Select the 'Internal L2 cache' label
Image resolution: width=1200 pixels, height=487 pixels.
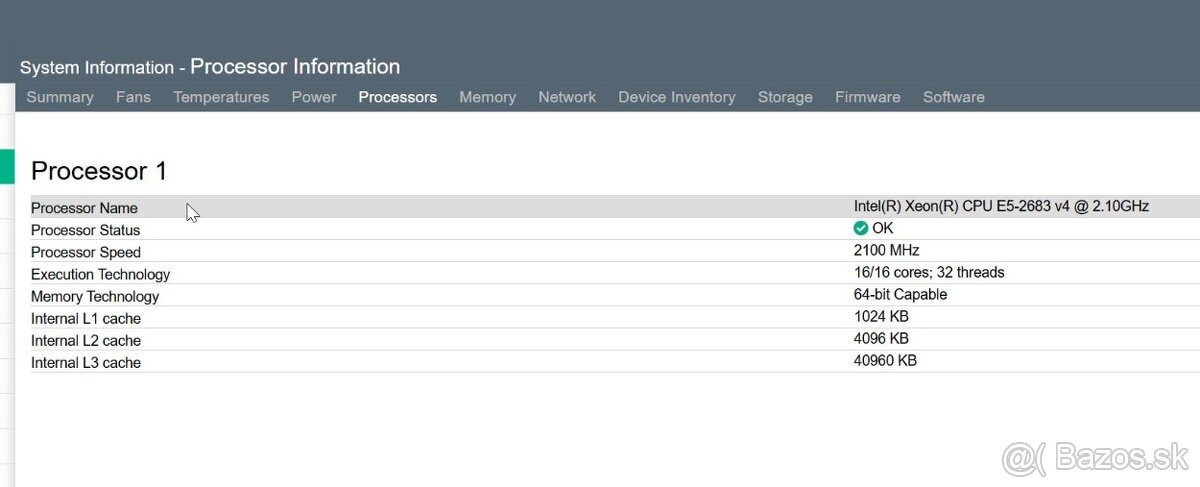tap(86, 340)
